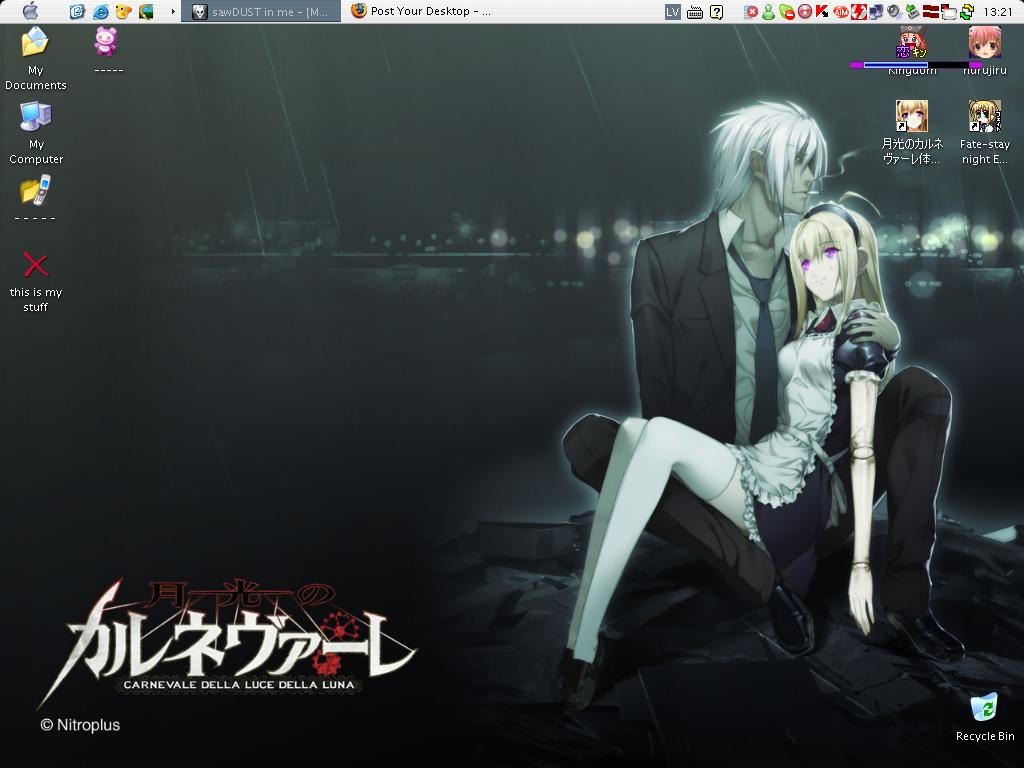This screenshot has height=768, width=1024.
Task: Click the green-yellow sync arrows tray icon
Action: click(x=967, y=12)
